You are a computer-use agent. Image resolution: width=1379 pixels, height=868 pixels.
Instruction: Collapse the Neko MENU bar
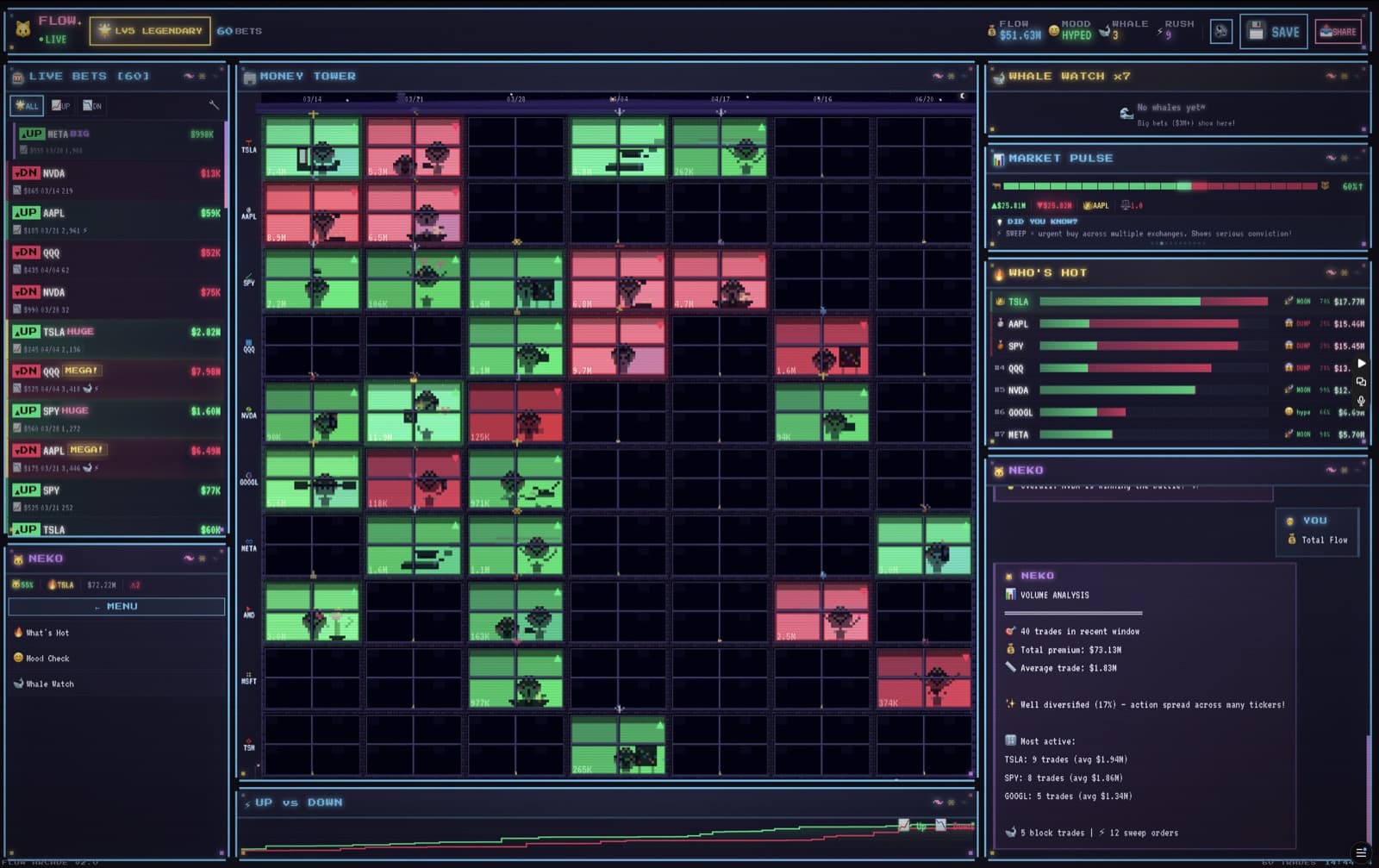point(116,607)
